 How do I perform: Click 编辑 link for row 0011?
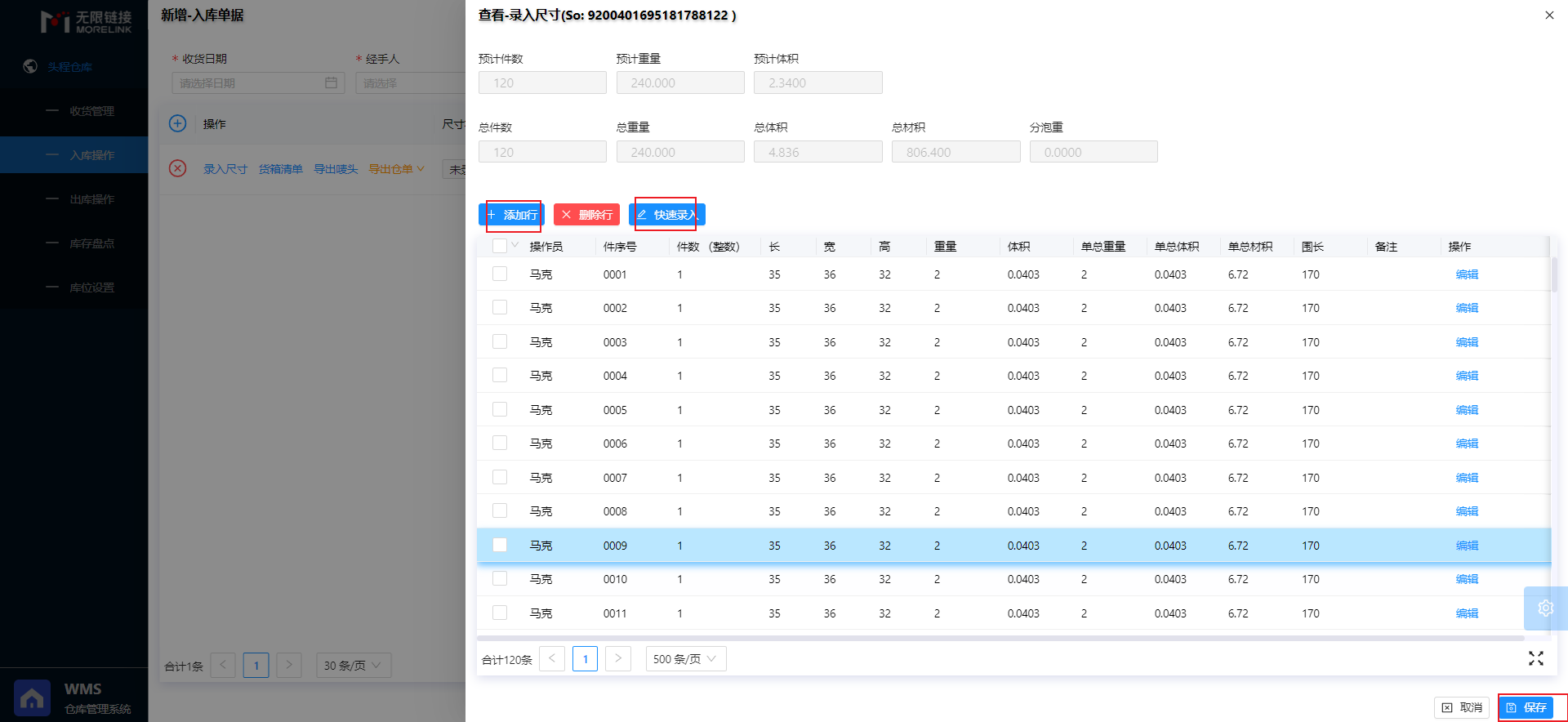click(1467, 613)
